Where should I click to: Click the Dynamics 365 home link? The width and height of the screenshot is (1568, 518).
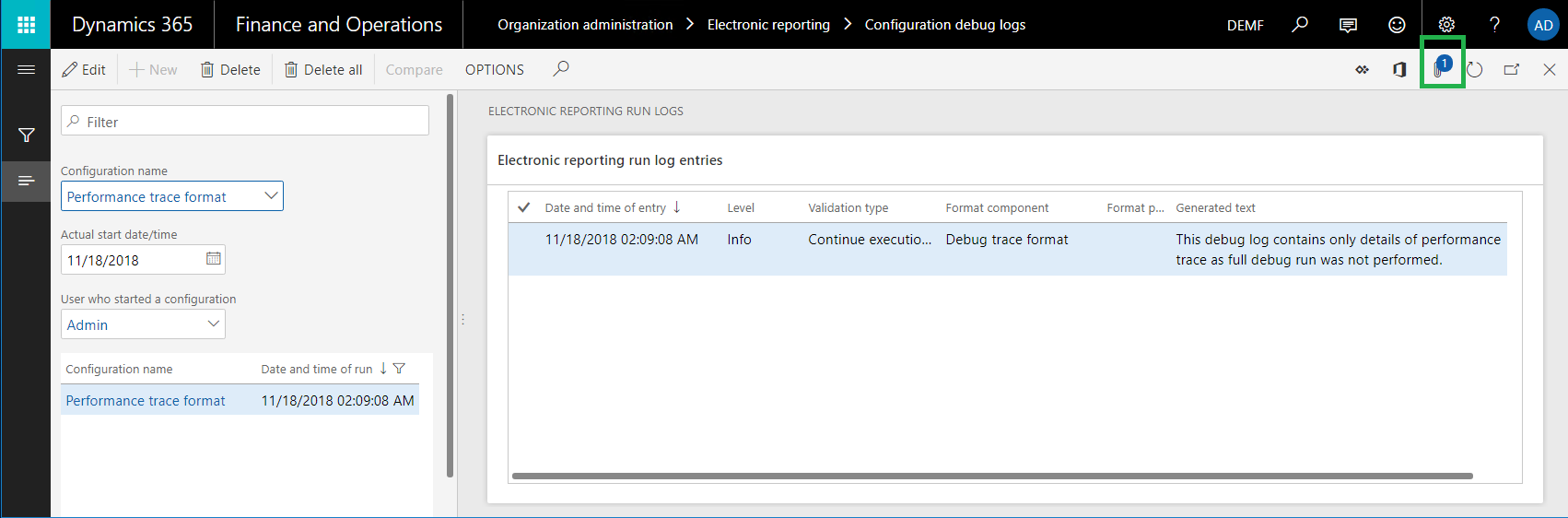(x=133, y=25)
